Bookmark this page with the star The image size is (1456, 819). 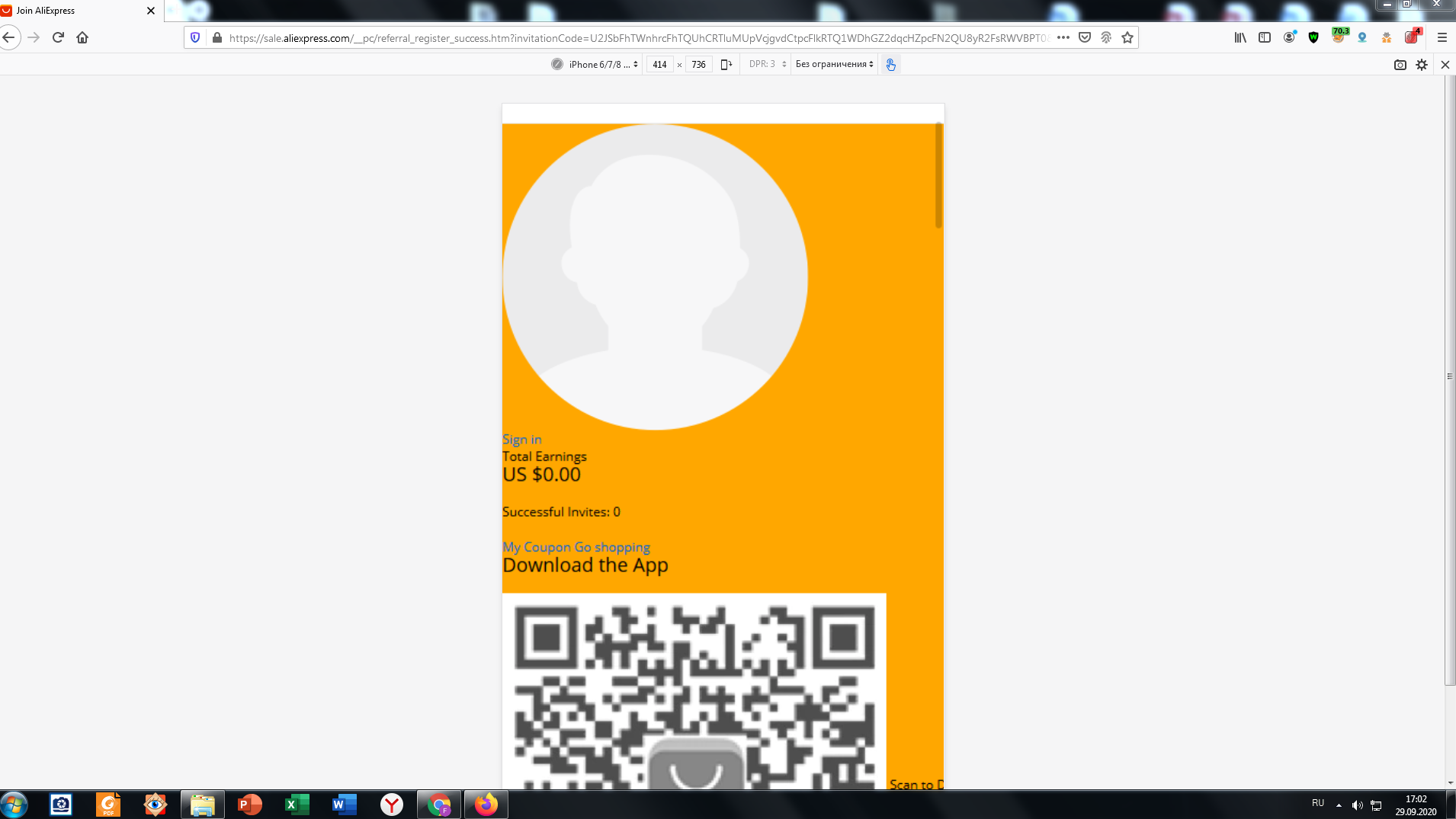(1127, 37)
